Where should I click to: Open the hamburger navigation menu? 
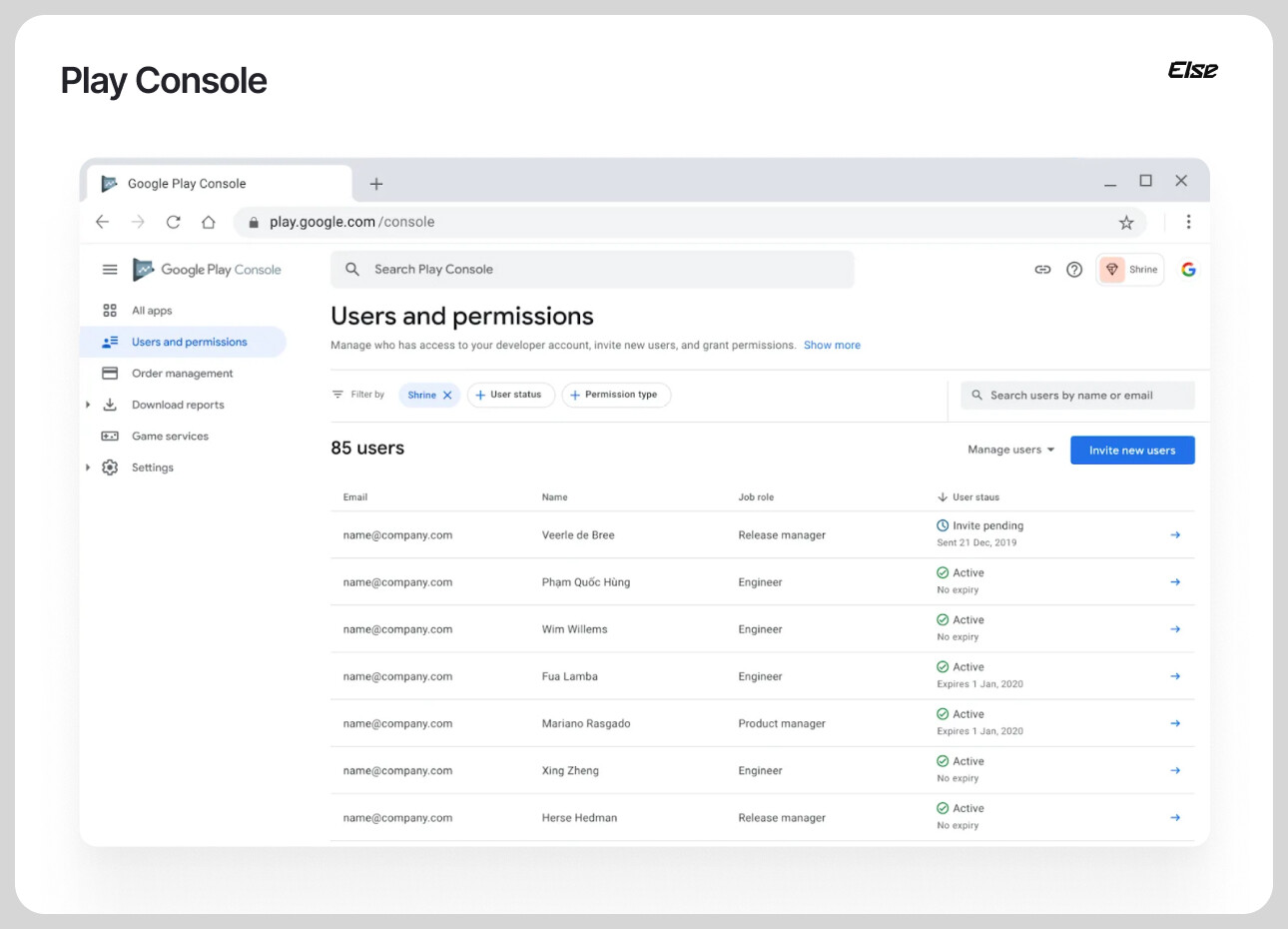pos(110,270)
